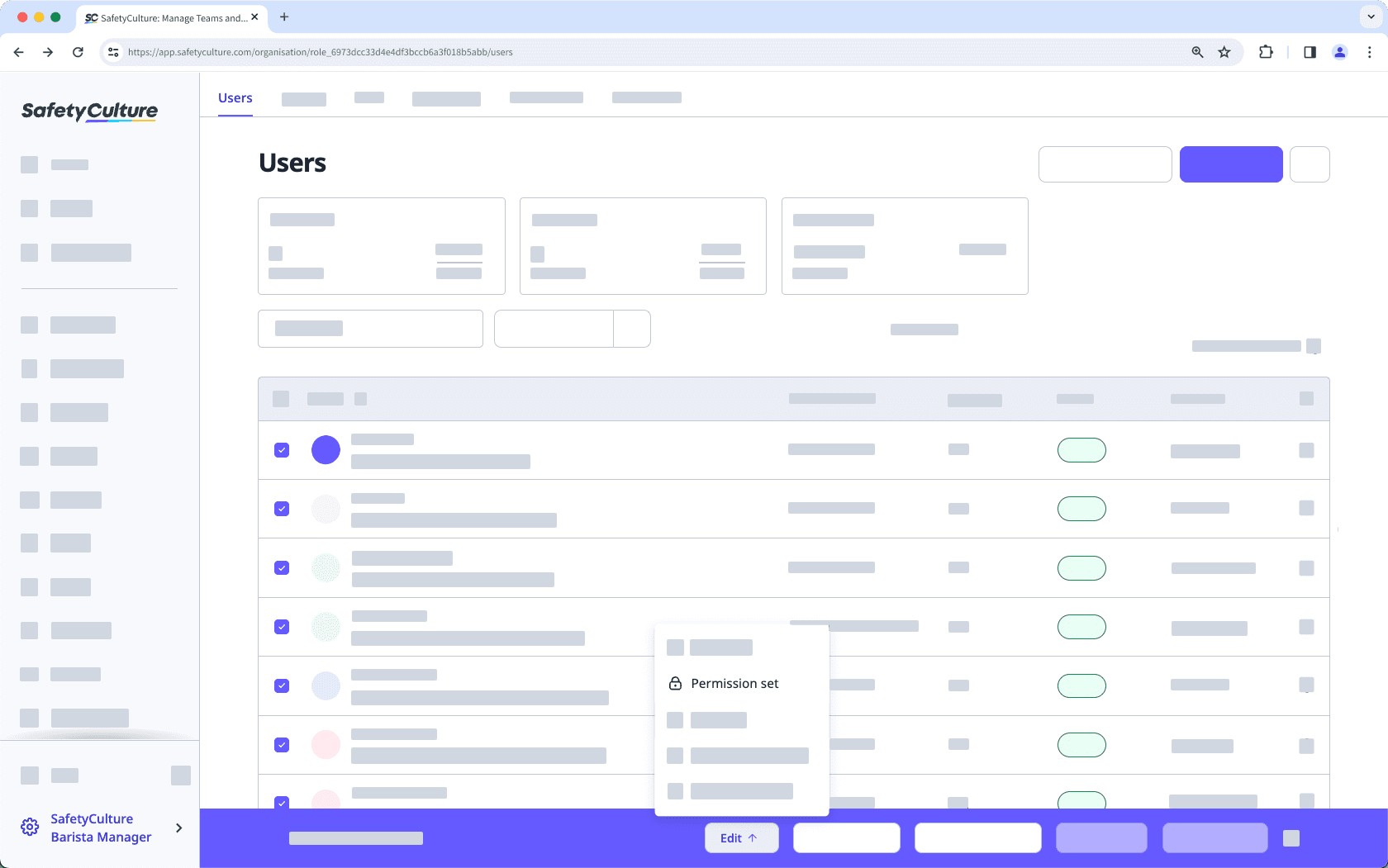The height and width of the screenshot is (868, 1388).
Task: Open the Chrome extensions puzzle icon
Action: 1266,52
